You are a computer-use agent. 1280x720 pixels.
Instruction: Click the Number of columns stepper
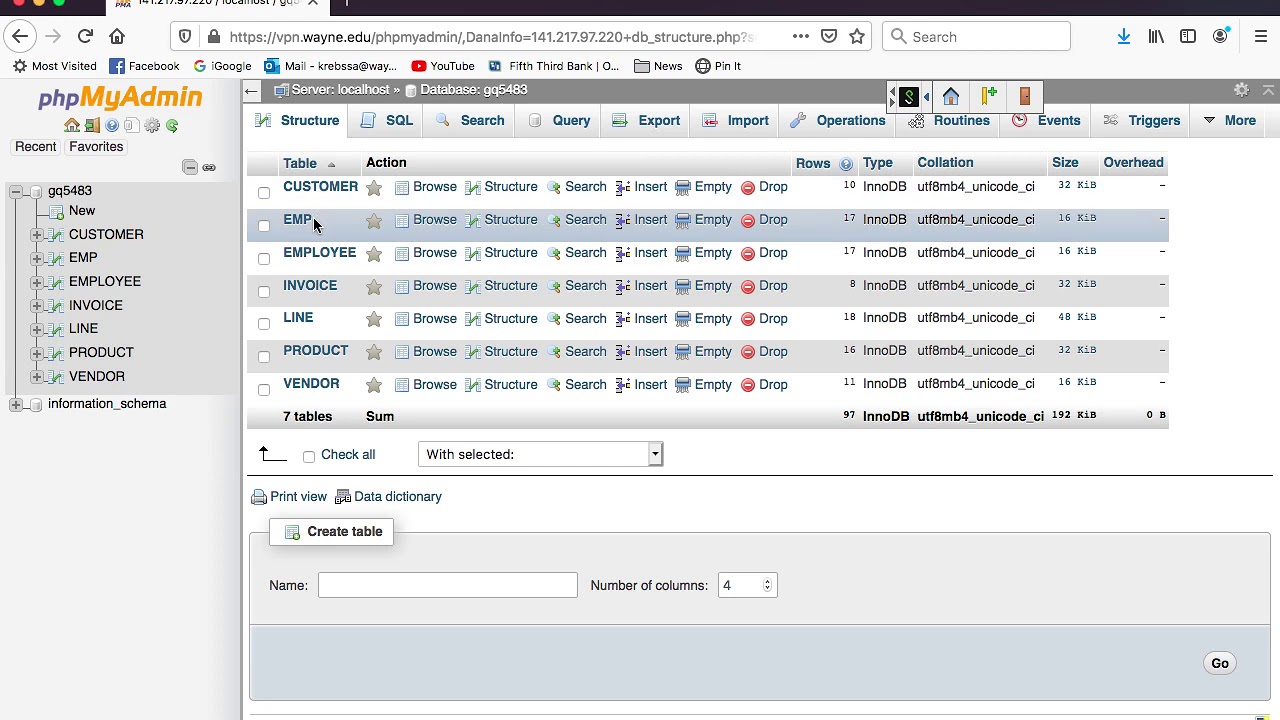pyautogui.click(x=767, y=585)
